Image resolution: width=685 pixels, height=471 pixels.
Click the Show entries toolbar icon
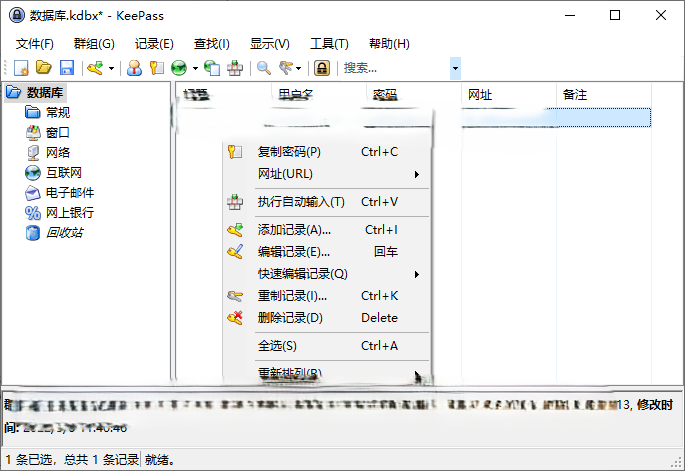pyautogui.click(x=286, y=68)
